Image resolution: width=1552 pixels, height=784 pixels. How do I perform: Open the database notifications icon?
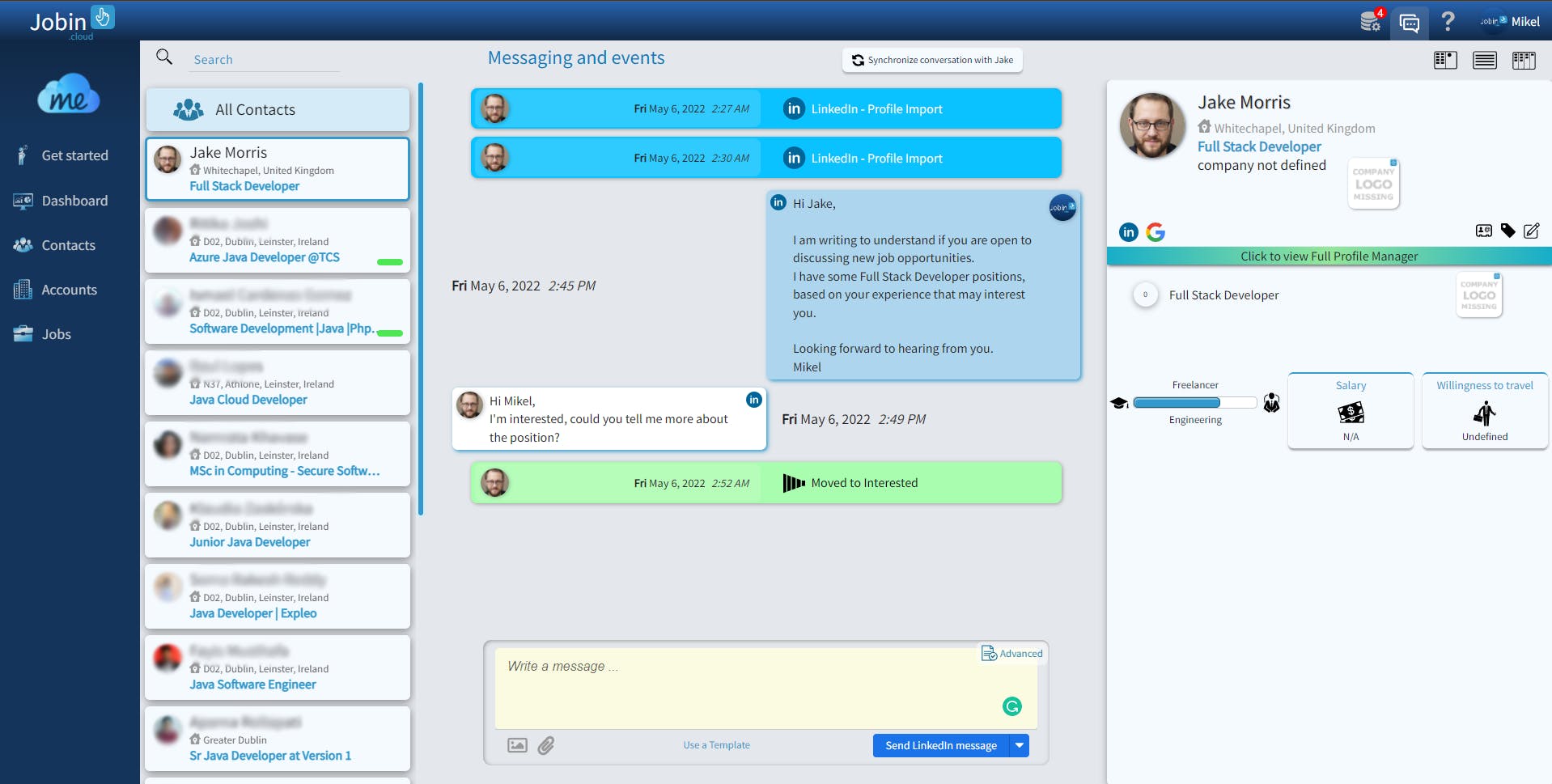click(x=1371, y=20)
